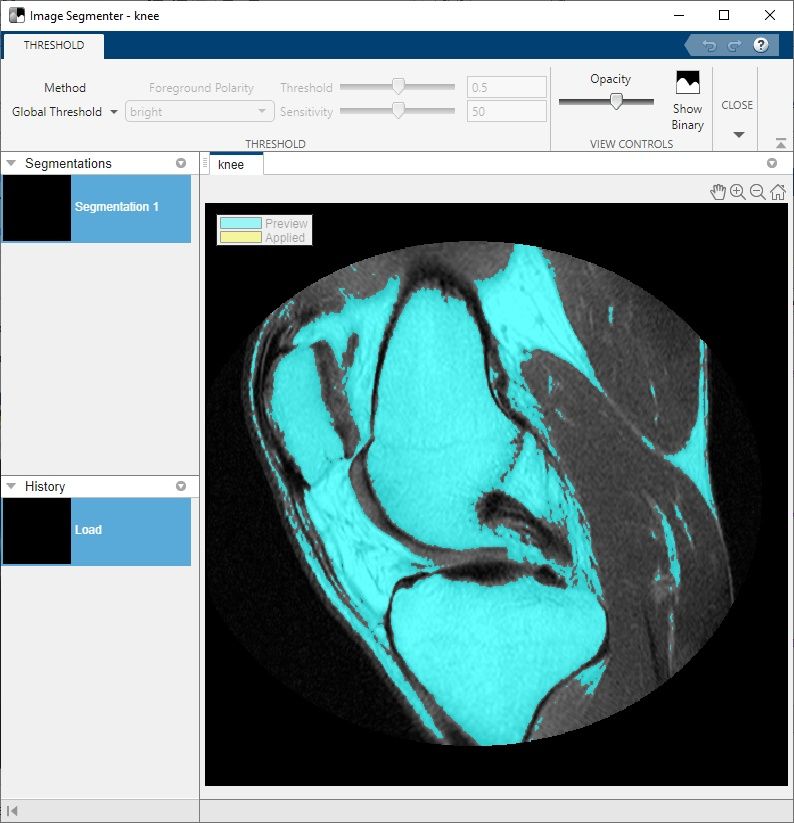Collapse the Segmentations panel triangle
The image size is (794, 823).
(x=11, y=163)
